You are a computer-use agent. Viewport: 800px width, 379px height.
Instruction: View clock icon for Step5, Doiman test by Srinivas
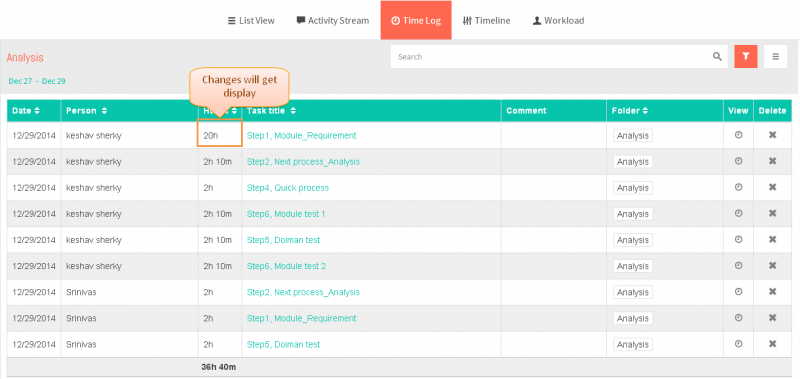click(x=738, y=344)
